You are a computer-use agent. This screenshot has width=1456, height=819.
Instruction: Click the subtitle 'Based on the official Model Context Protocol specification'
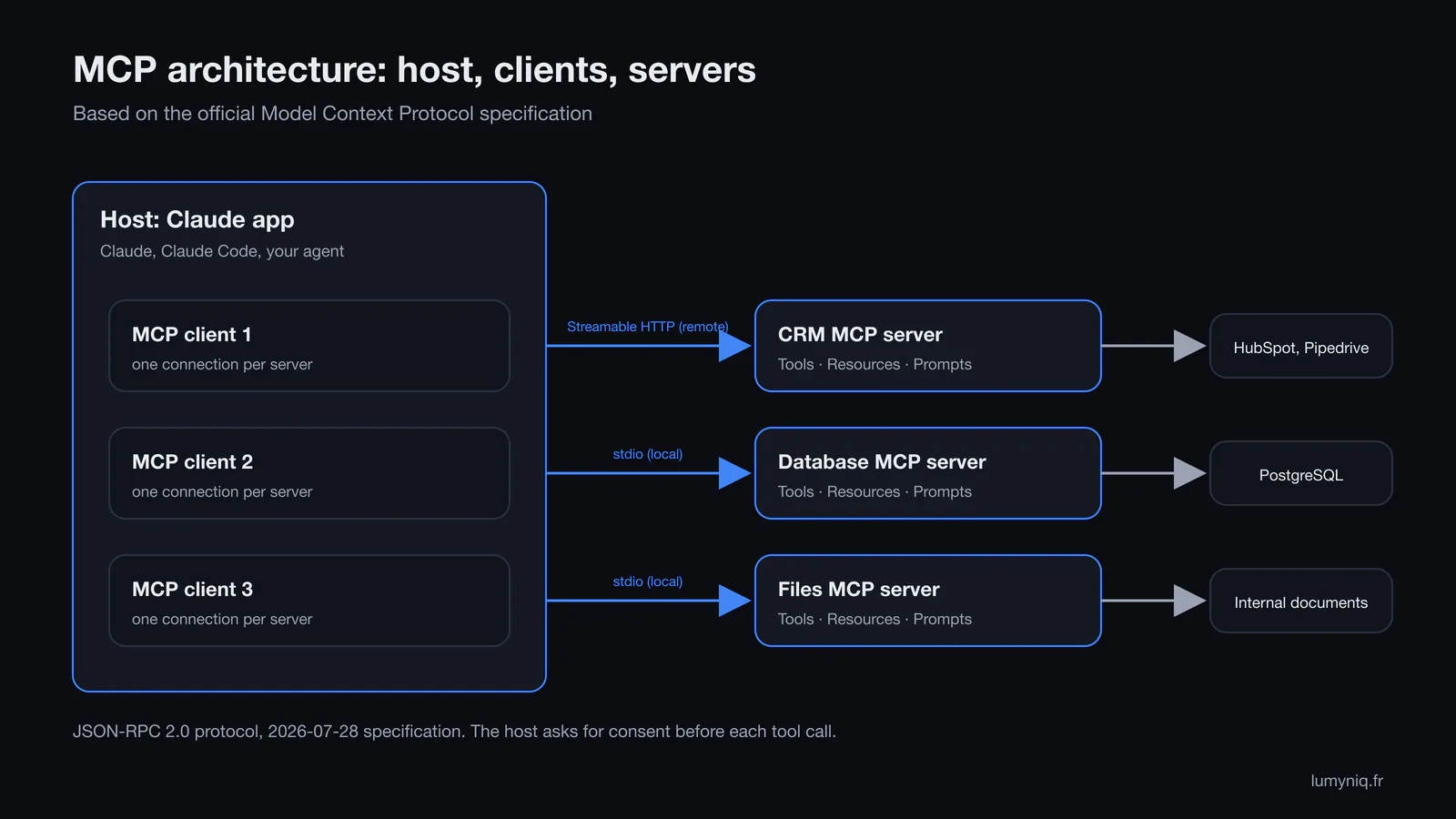(x=332, y=114)
